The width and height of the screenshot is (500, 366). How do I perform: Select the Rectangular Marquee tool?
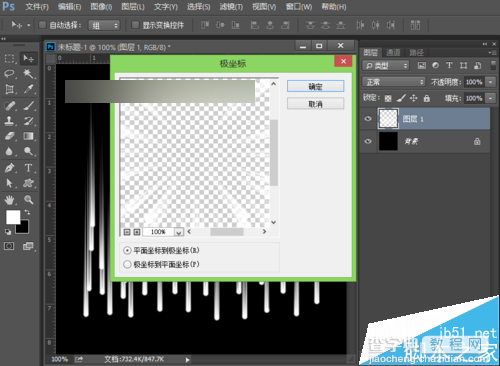click(9, 59)
